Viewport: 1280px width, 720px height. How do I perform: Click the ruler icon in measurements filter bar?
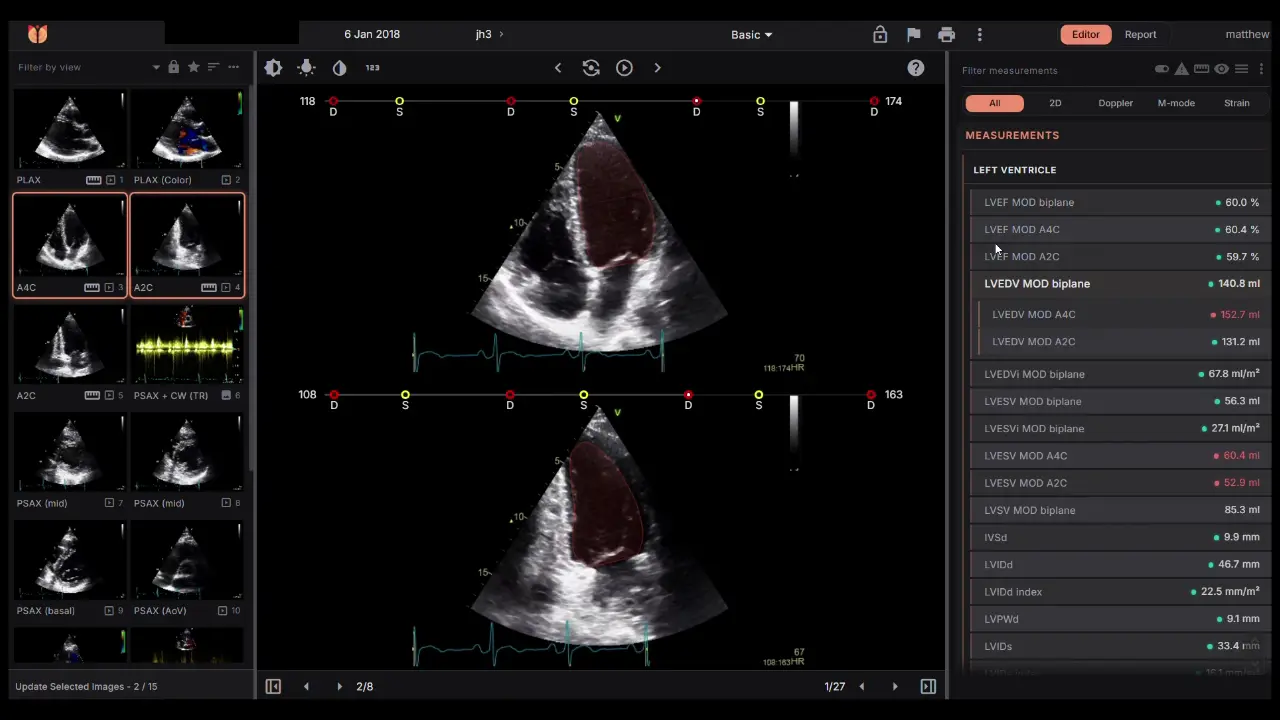point(1201,69)
